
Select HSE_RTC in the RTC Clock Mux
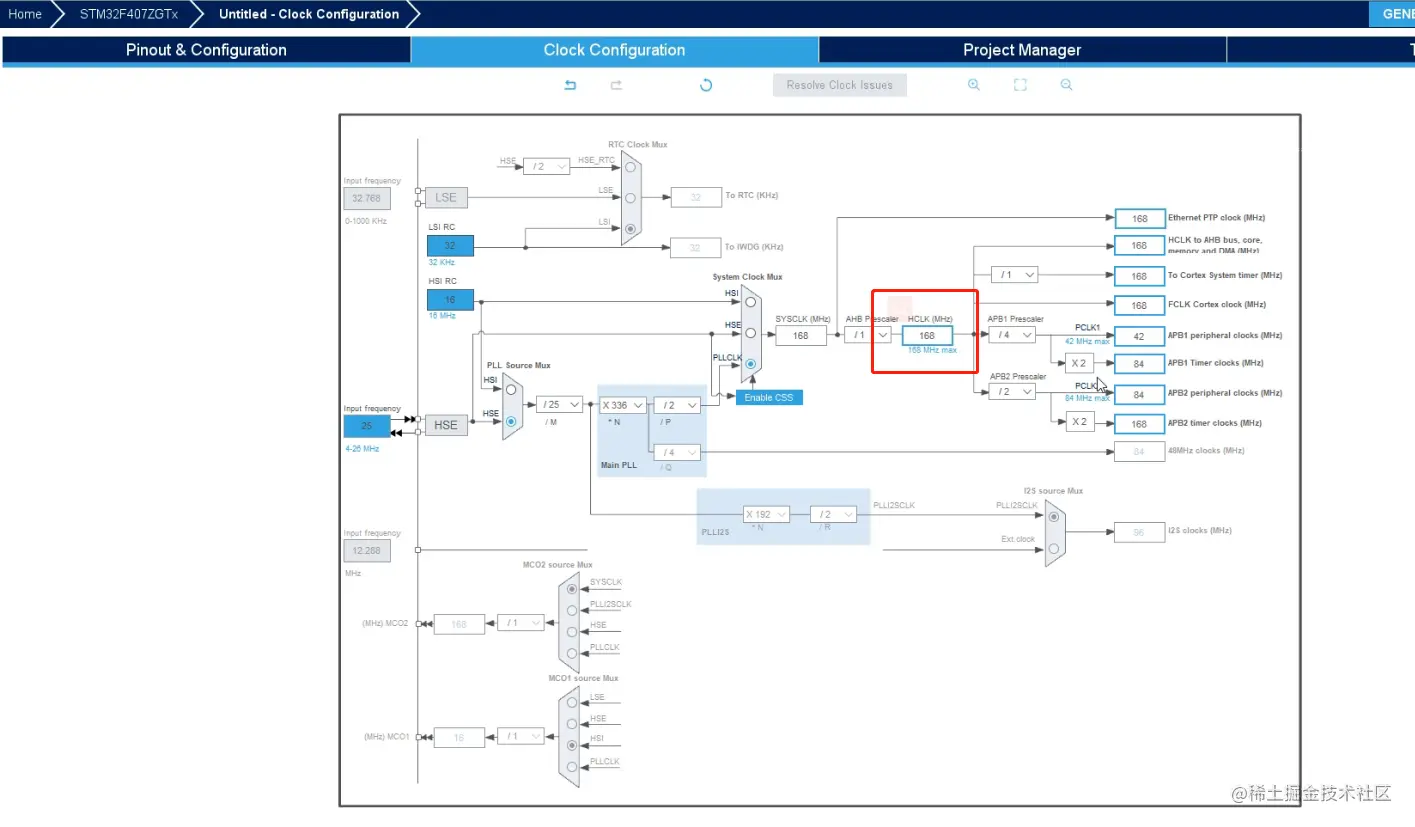click(x=630, y=167)
